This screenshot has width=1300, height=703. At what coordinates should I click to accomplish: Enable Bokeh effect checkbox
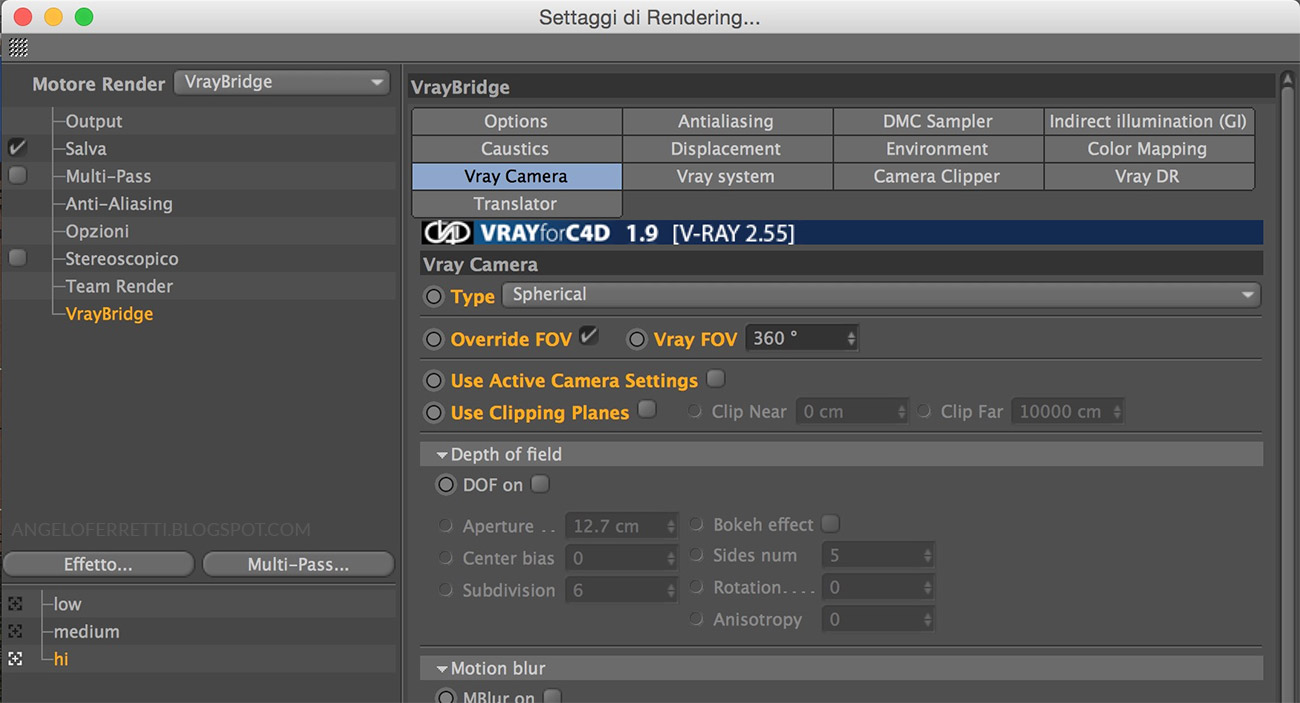830,523
